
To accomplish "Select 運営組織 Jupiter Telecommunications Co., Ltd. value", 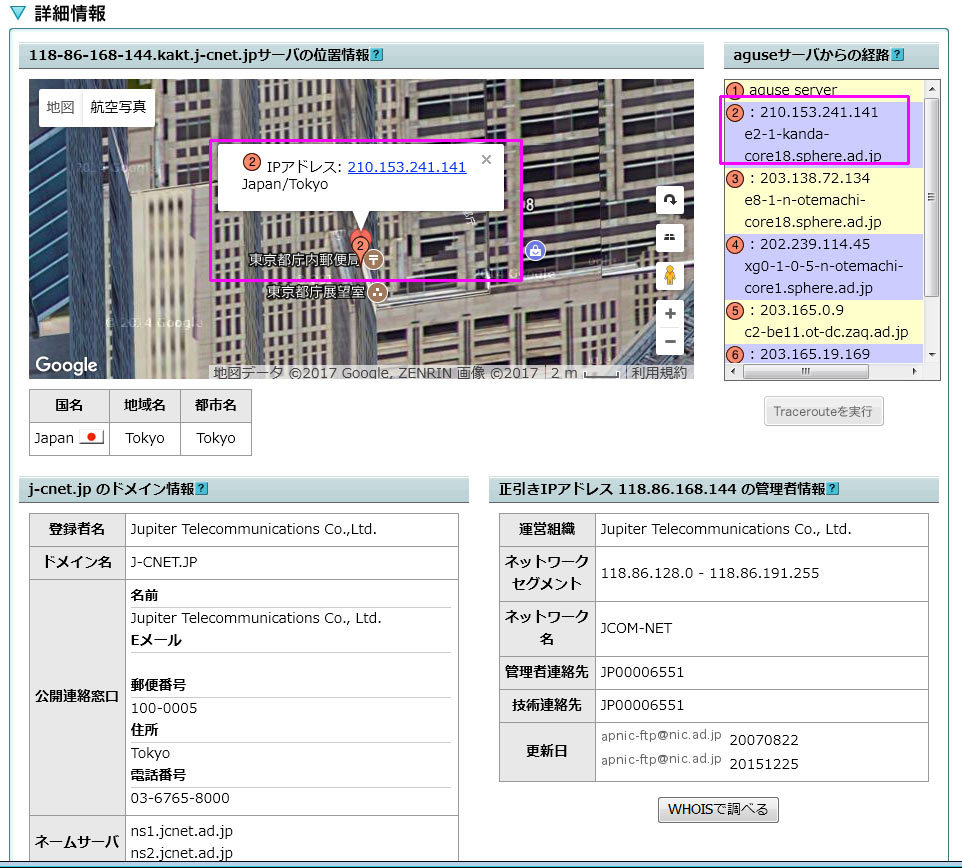I will [726, 529].
